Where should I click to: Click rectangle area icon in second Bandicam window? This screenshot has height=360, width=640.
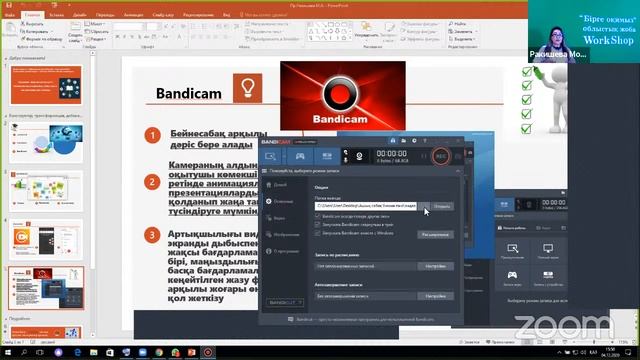[x=513, y=251]
